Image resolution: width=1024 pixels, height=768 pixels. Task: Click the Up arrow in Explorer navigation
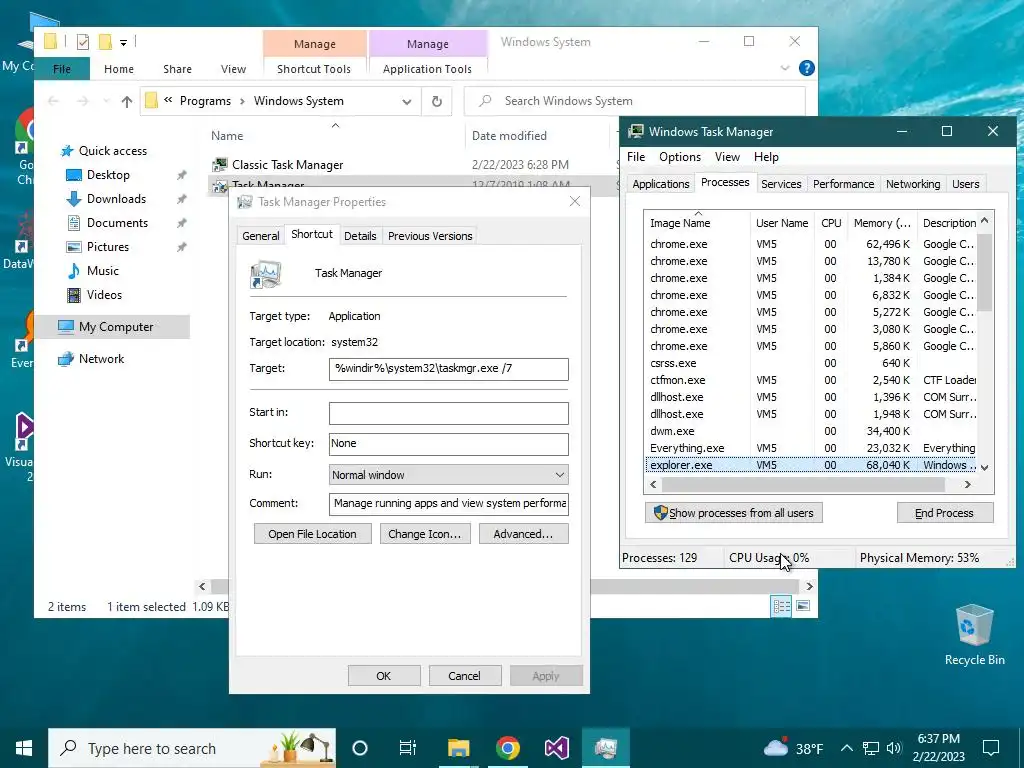tap(127, 101)
